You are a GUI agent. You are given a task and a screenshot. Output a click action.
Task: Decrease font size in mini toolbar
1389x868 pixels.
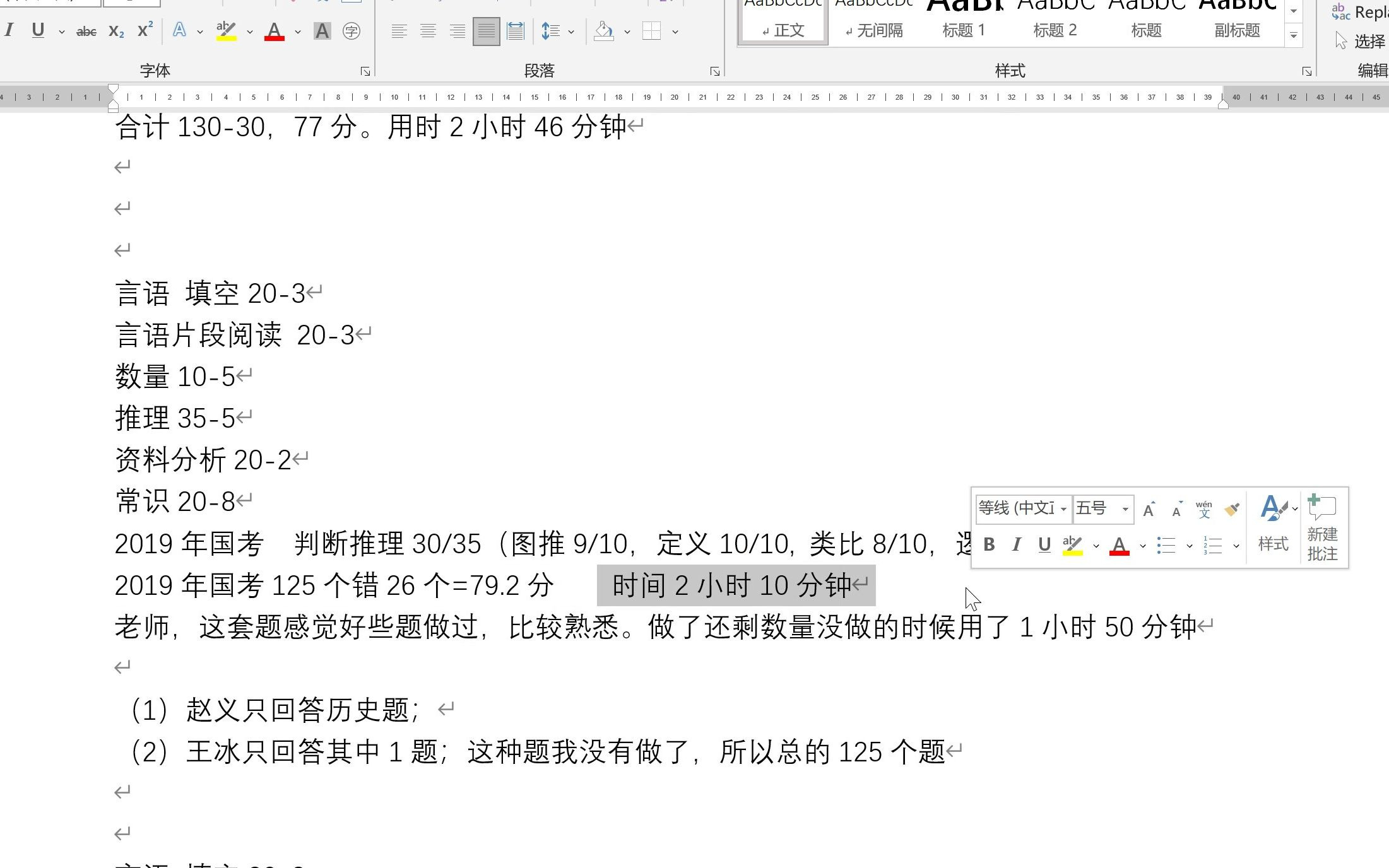click(1176, 509)
